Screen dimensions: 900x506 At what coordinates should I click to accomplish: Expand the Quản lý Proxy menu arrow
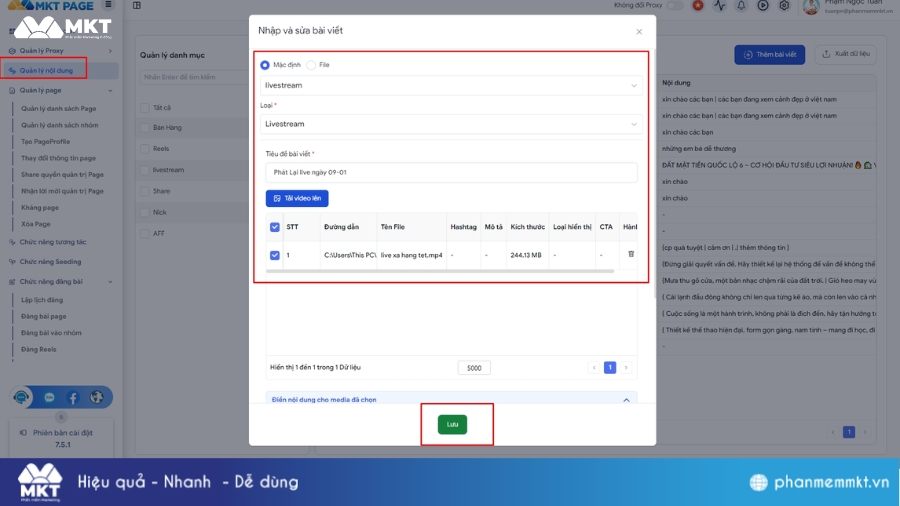tap(110, 51)
